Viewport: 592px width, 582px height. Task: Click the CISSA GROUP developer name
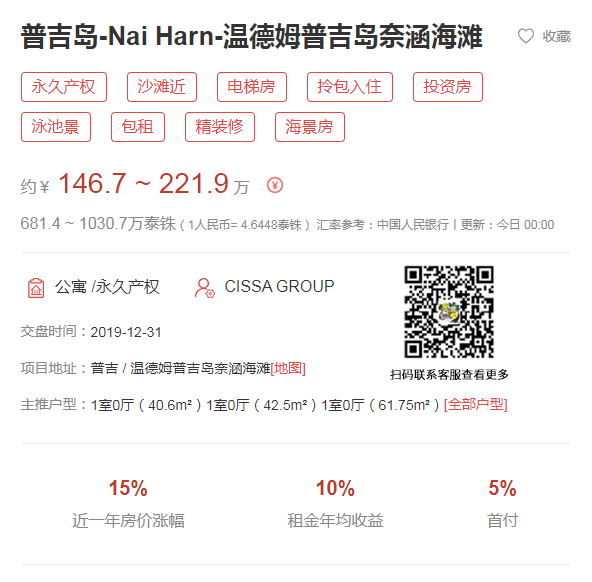coord(279,286)
